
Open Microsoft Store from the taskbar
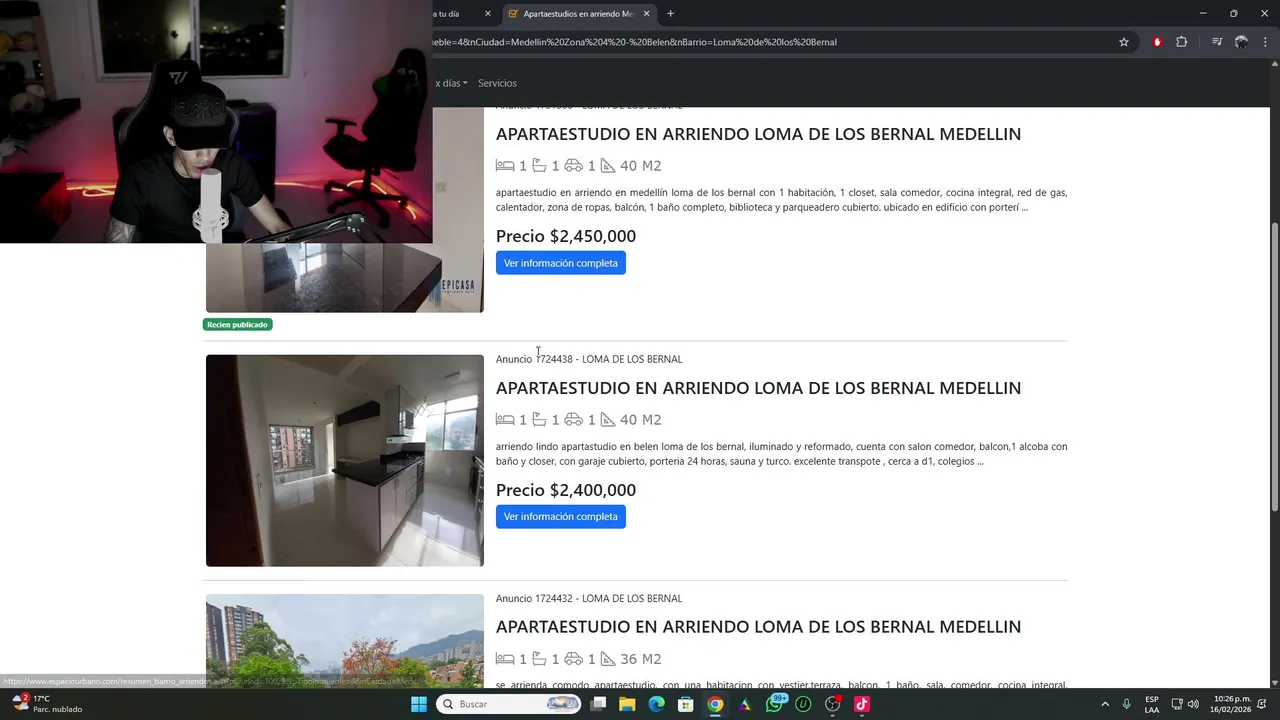(x=686, y=704)
